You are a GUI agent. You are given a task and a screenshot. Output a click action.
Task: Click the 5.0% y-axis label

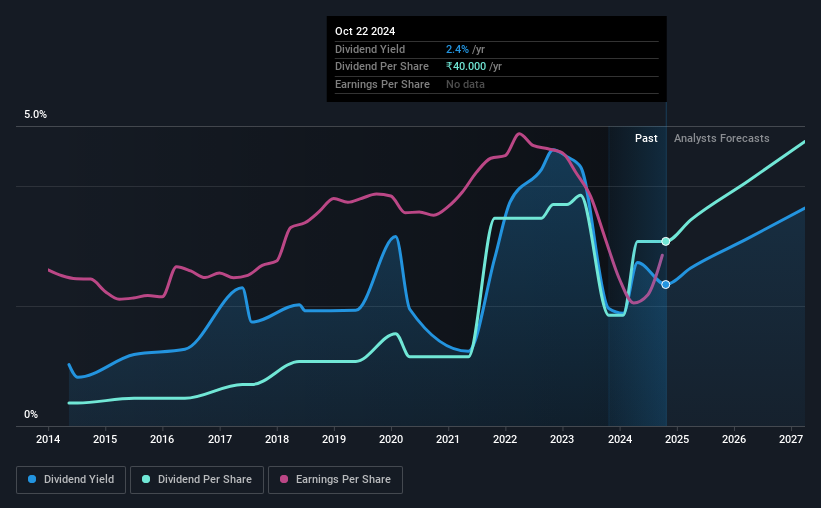[36, 115]
